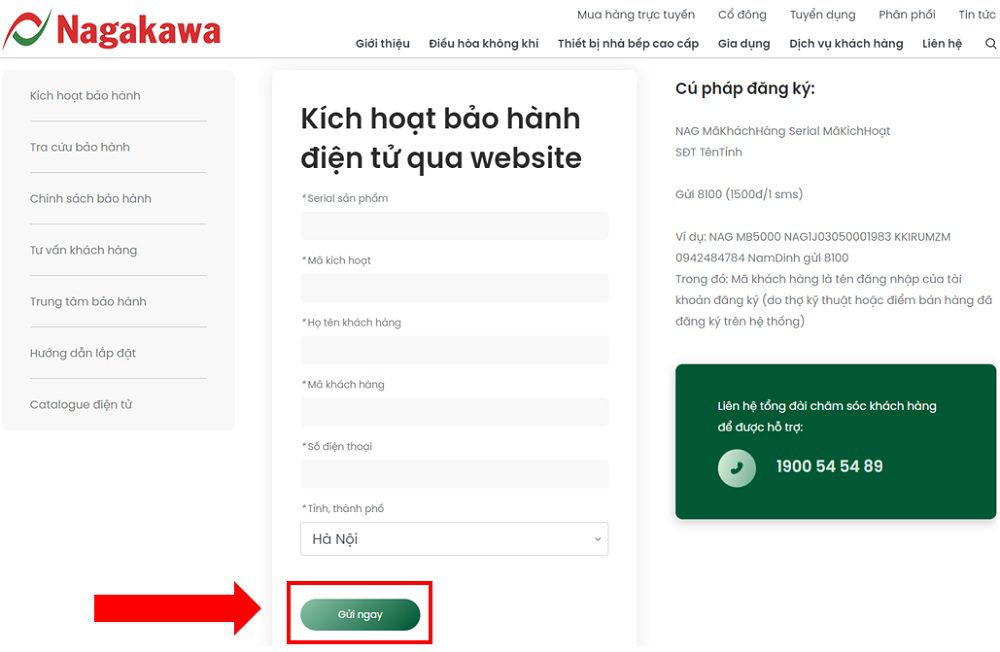
Task: Click the Serial sản phẩm input field
Action: tap(454, 226)
